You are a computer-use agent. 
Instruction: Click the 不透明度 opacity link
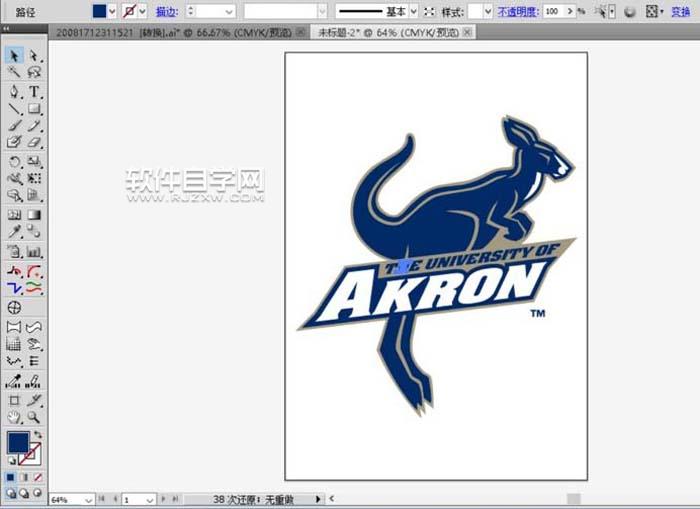coord(518,11)
